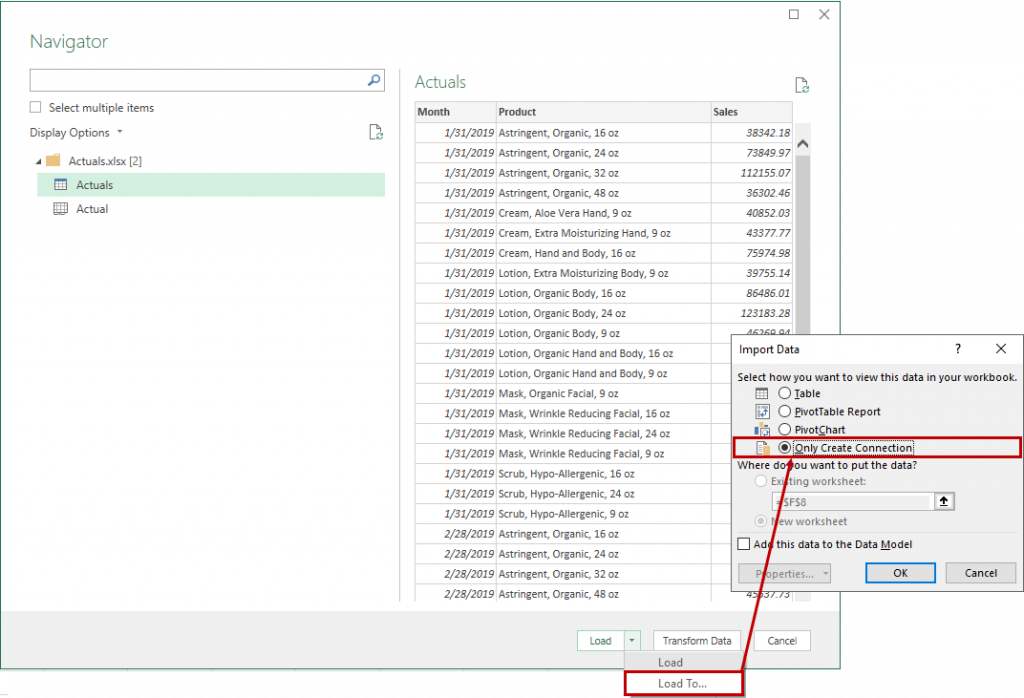Check the Select multiple items checkbox
1024x698 pixels.
(35, 107)
